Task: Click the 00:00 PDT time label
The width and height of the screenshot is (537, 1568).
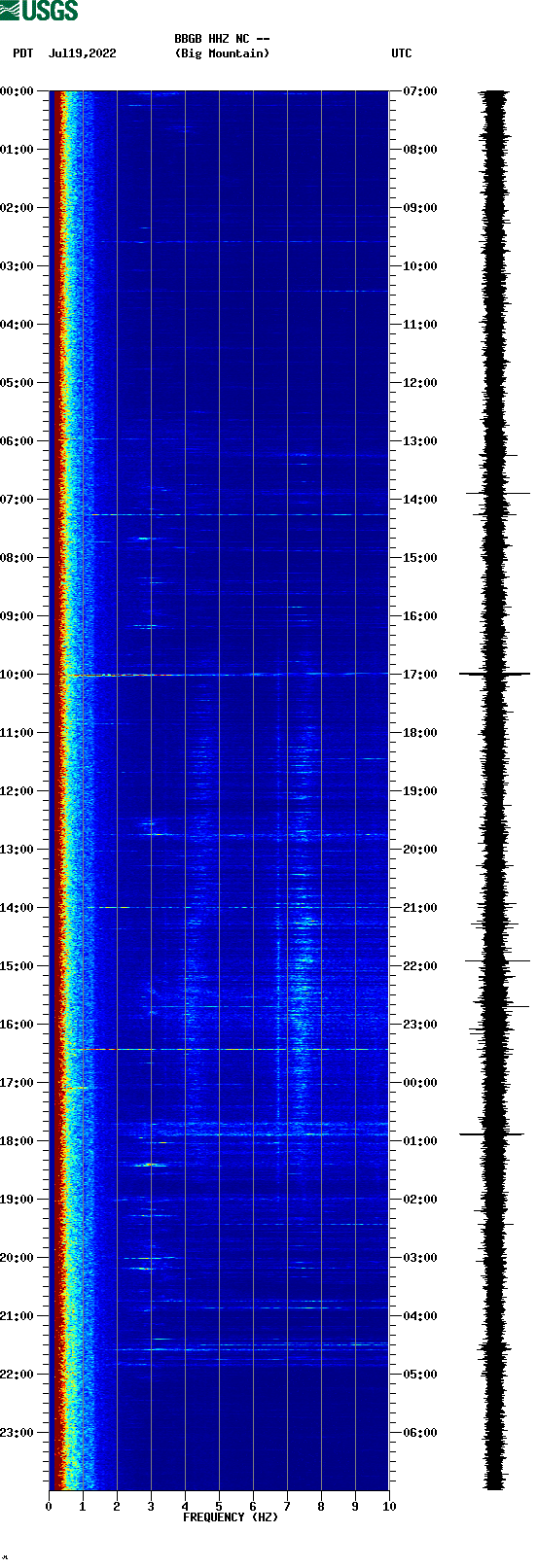Action: (17, 91)
